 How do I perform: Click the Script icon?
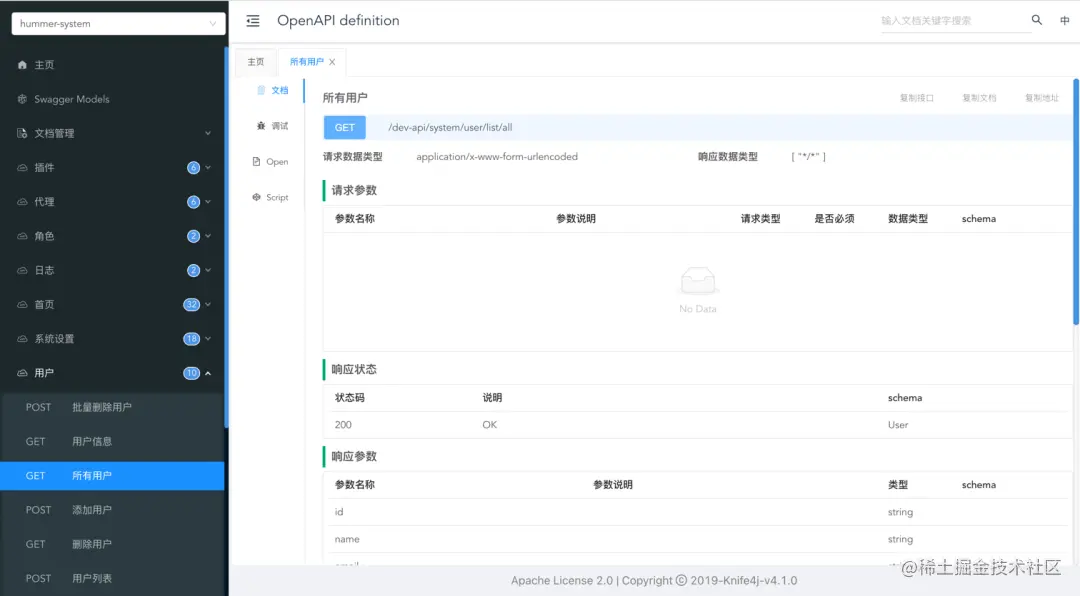256,197
